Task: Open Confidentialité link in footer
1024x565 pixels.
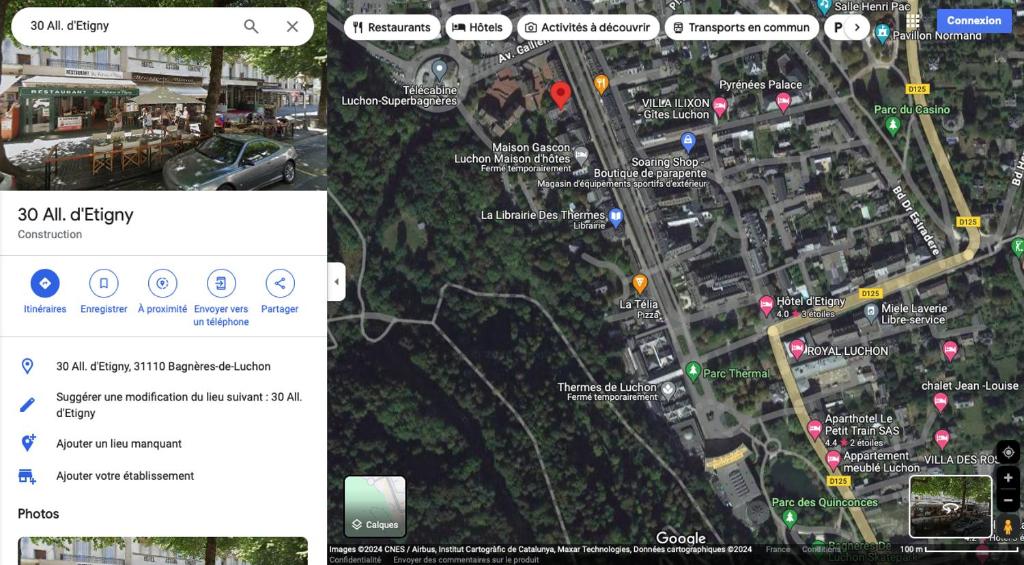Action: (x=355, y=560)
